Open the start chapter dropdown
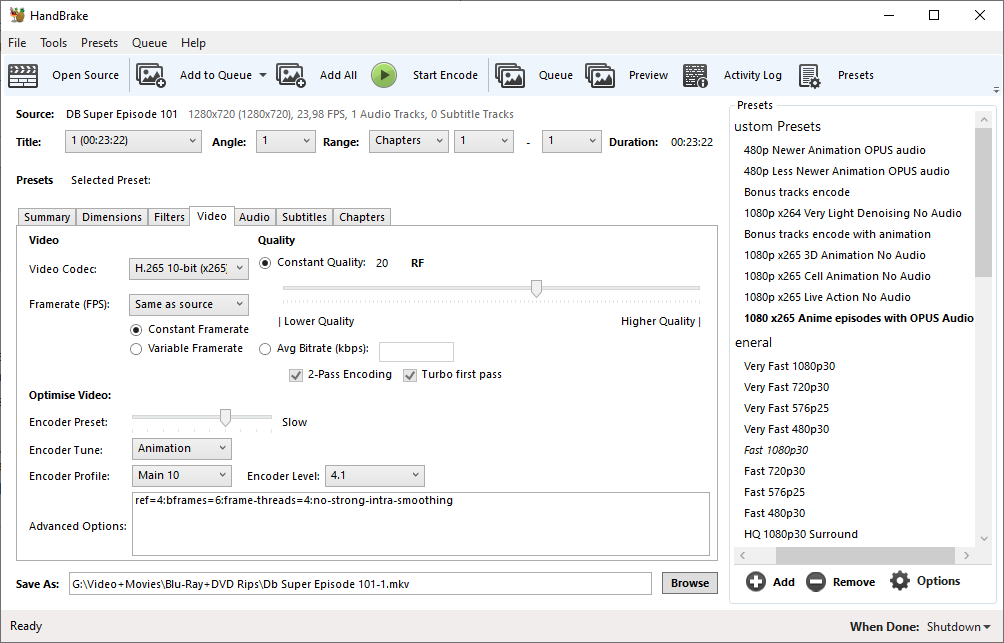This screenshot has height=643, width=1004. 483,141
